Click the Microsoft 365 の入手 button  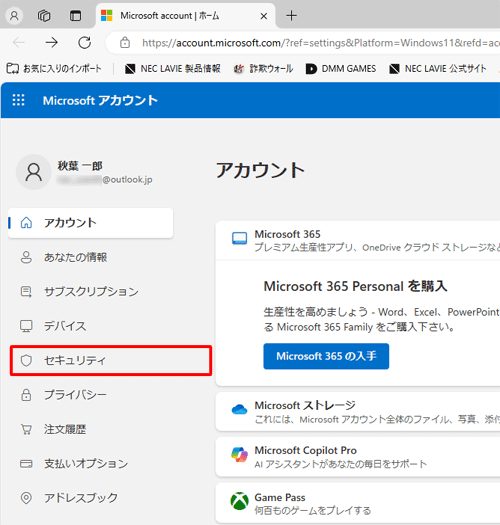pos(326,356)
